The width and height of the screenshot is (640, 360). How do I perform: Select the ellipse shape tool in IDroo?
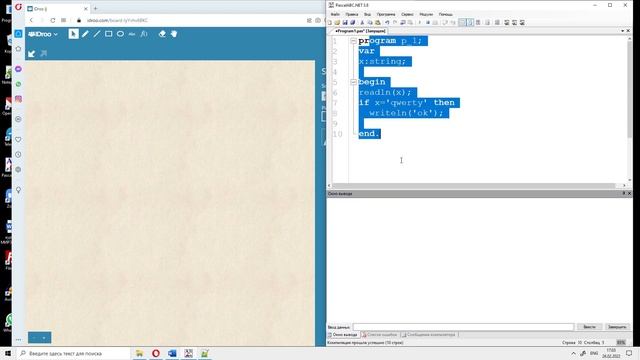tap(120, 34)
